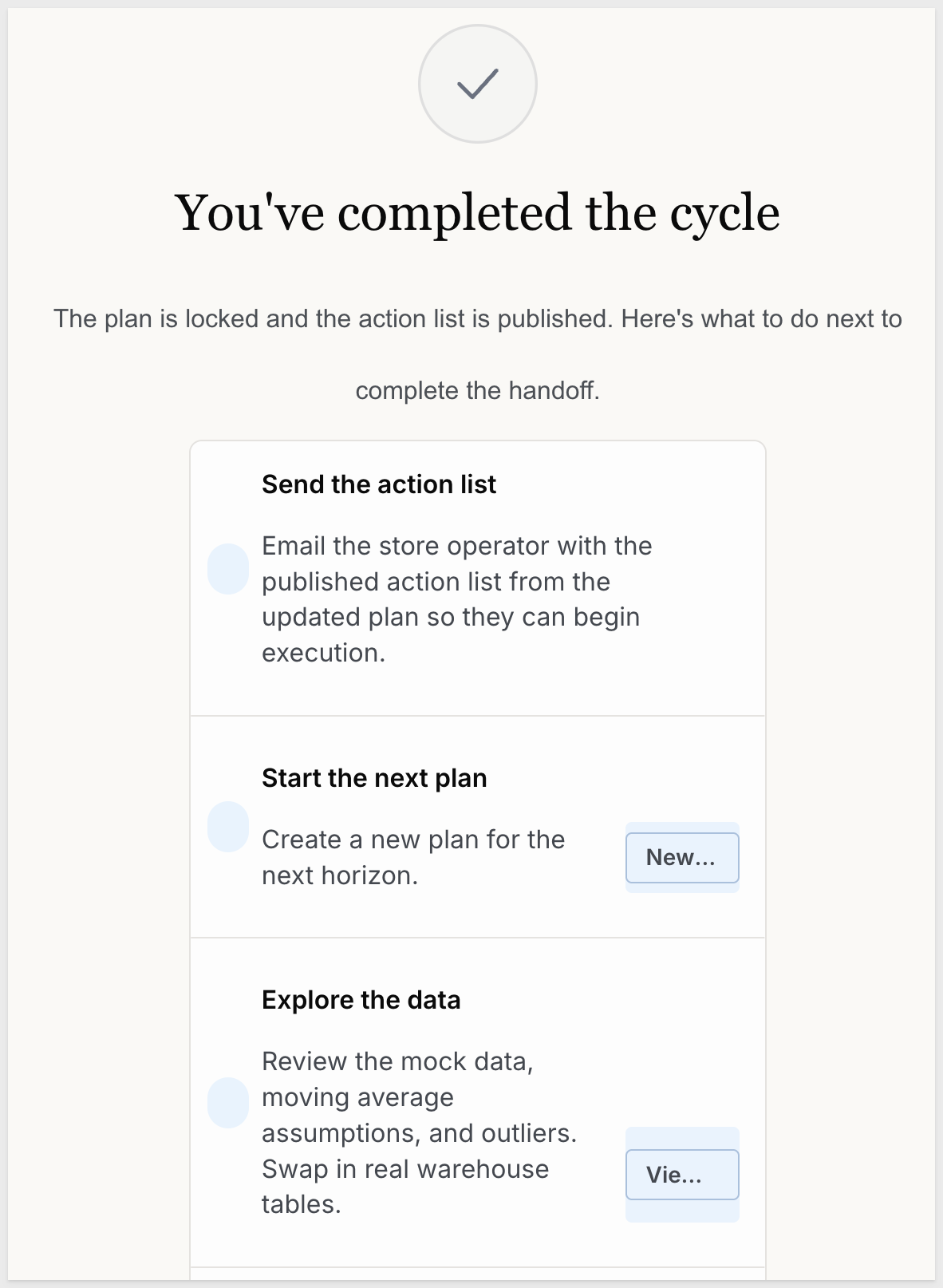Click blue icon beside Start the next plan
Viewport: 943px width, 1288px height.
click(x=228, y=827)
